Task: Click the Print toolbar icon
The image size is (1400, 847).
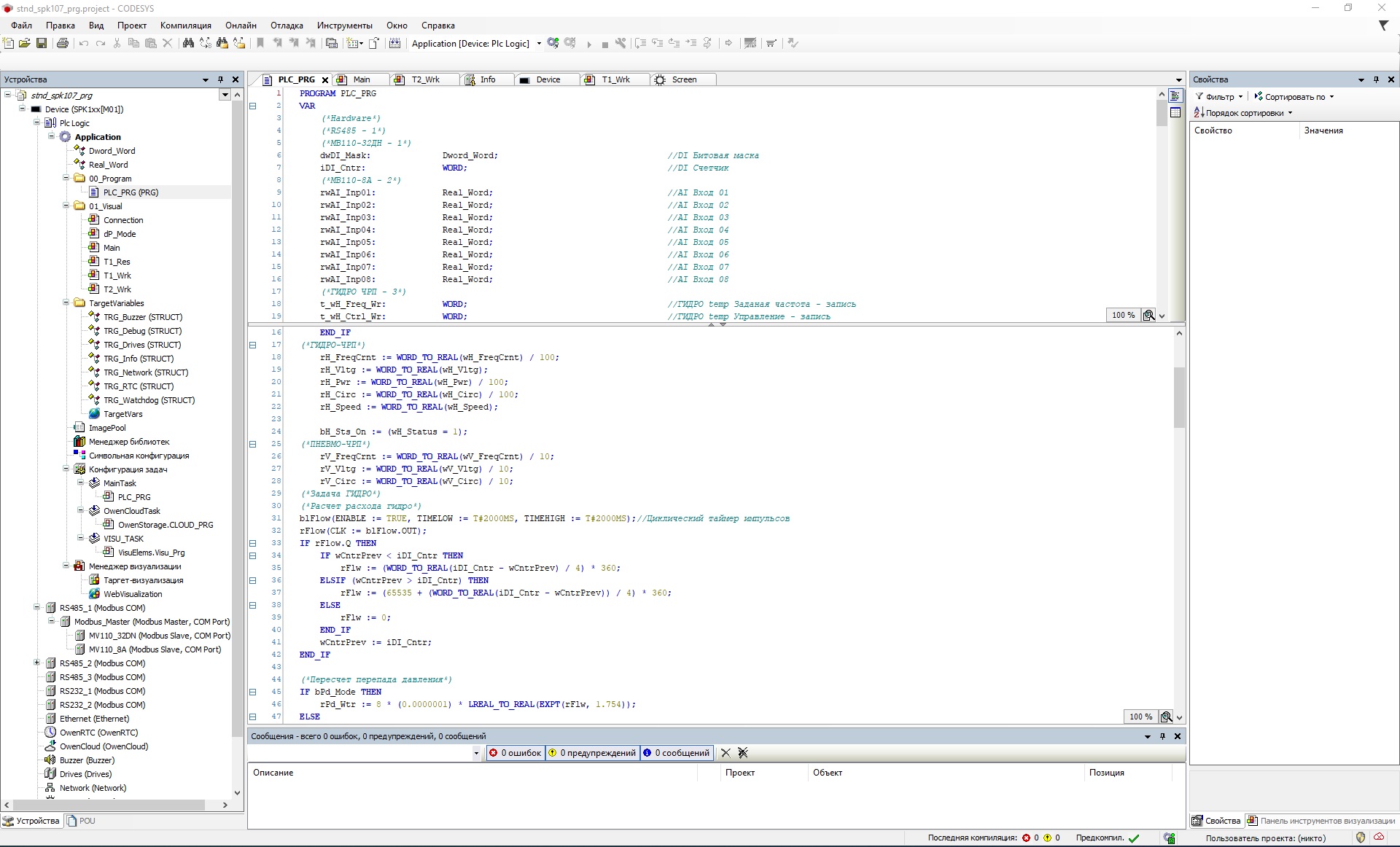Action: pos(63,44)
